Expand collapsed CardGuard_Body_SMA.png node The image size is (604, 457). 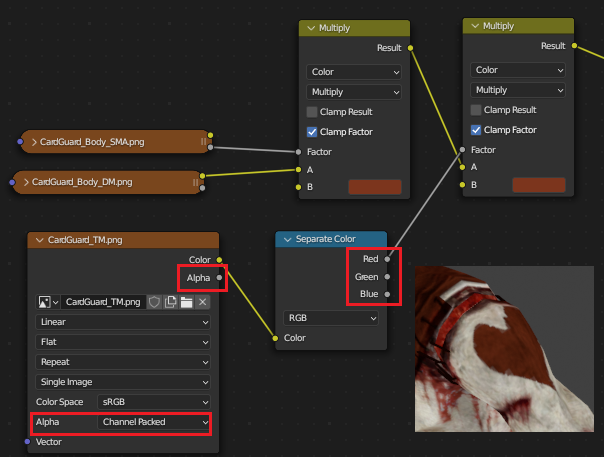tap(34, 142)
